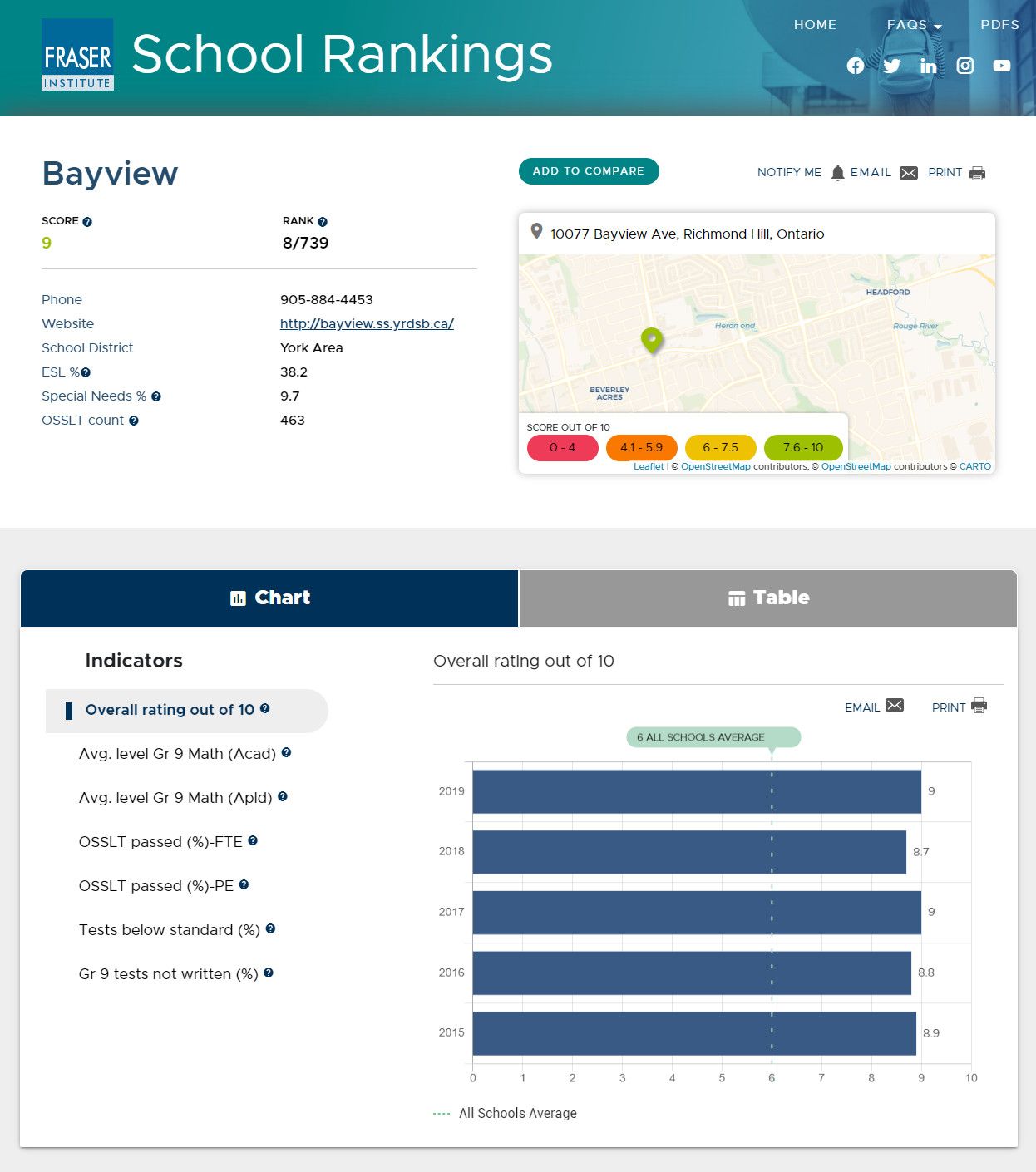
Task: Click the Twitter bird icon in header
Action: pos(891,66)
